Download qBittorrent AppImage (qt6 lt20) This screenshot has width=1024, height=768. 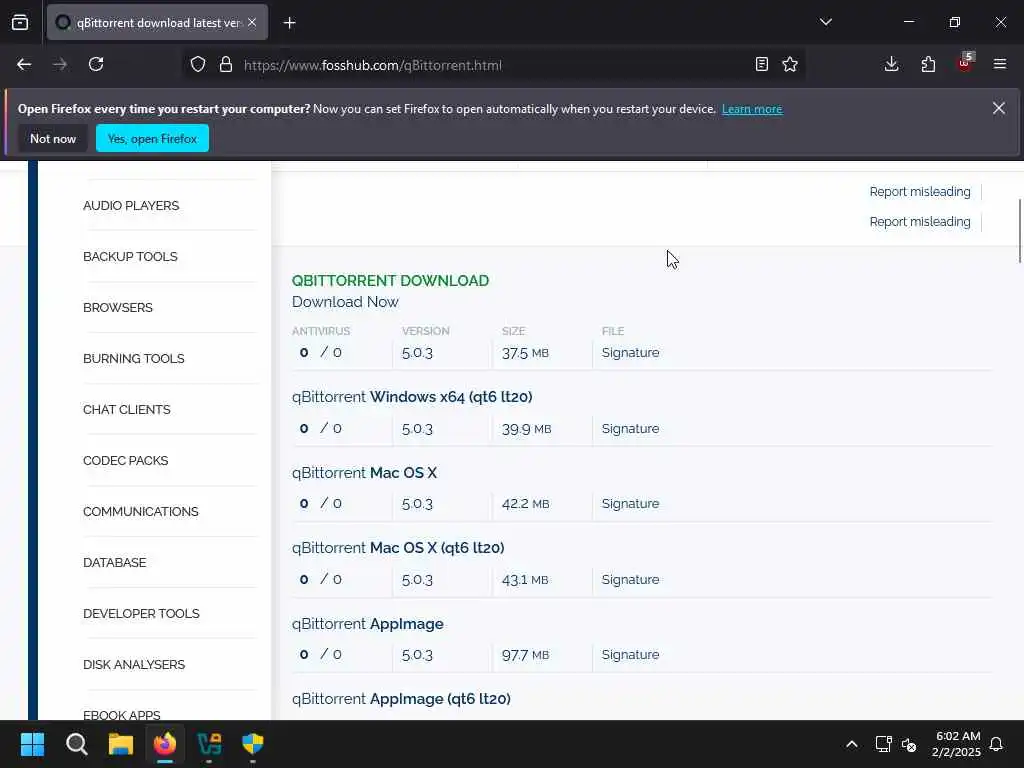coord(401,699)
